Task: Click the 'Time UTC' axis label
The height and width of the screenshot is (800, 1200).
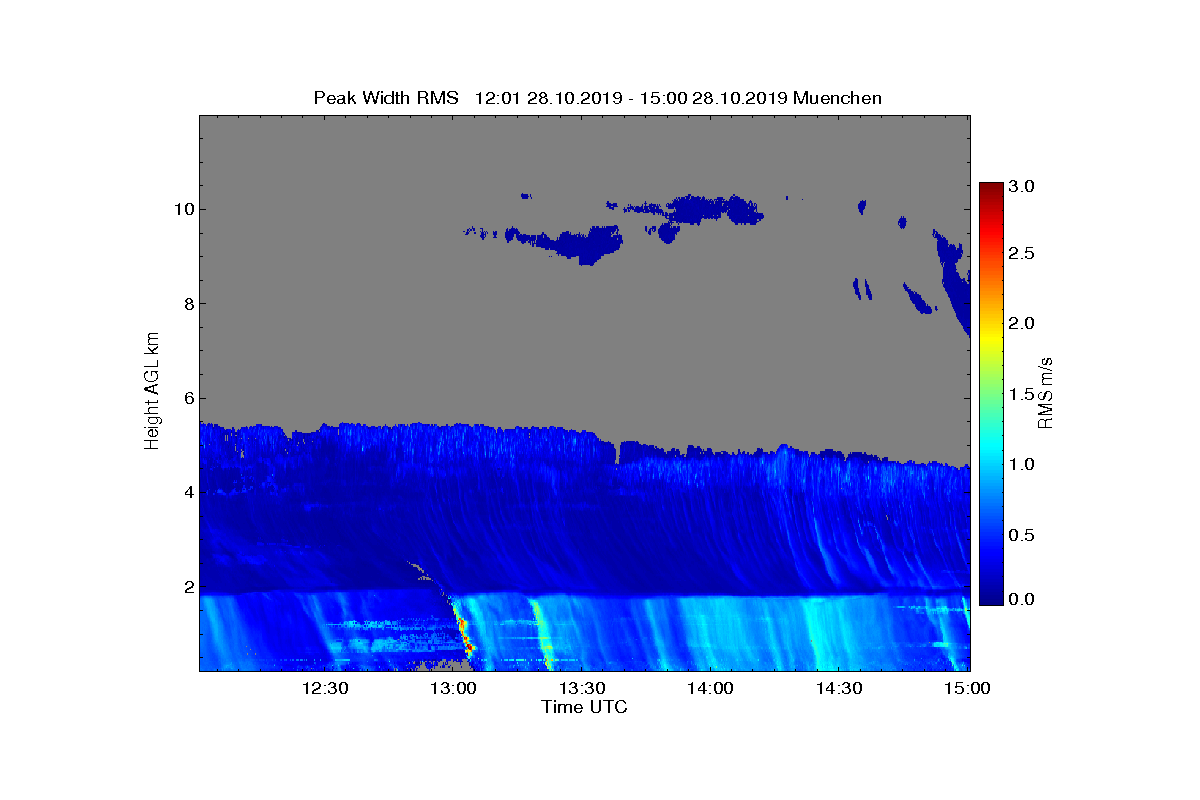Action: tap(585, 707)
